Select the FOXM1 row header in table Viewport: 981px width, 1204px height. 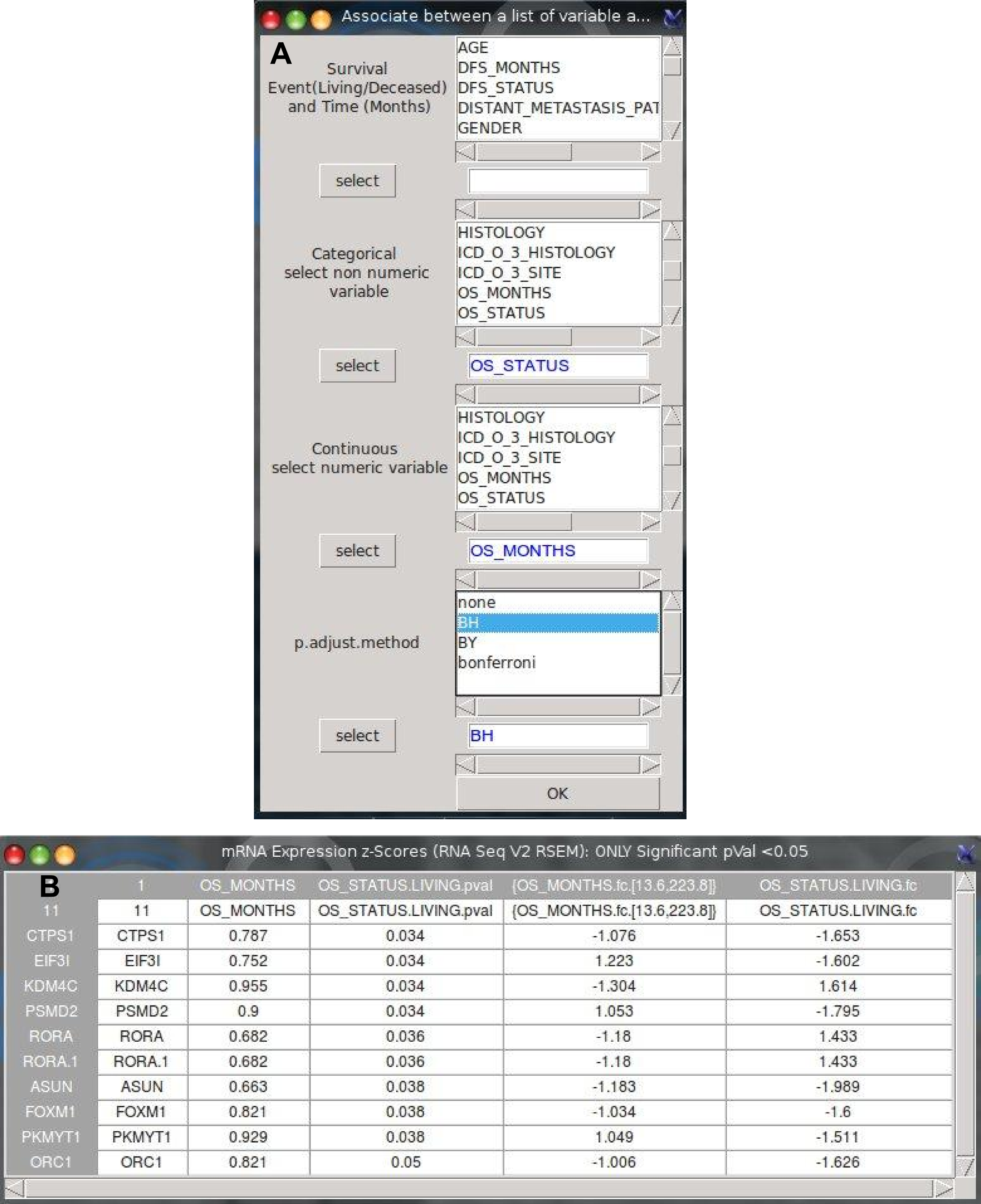50,1112
